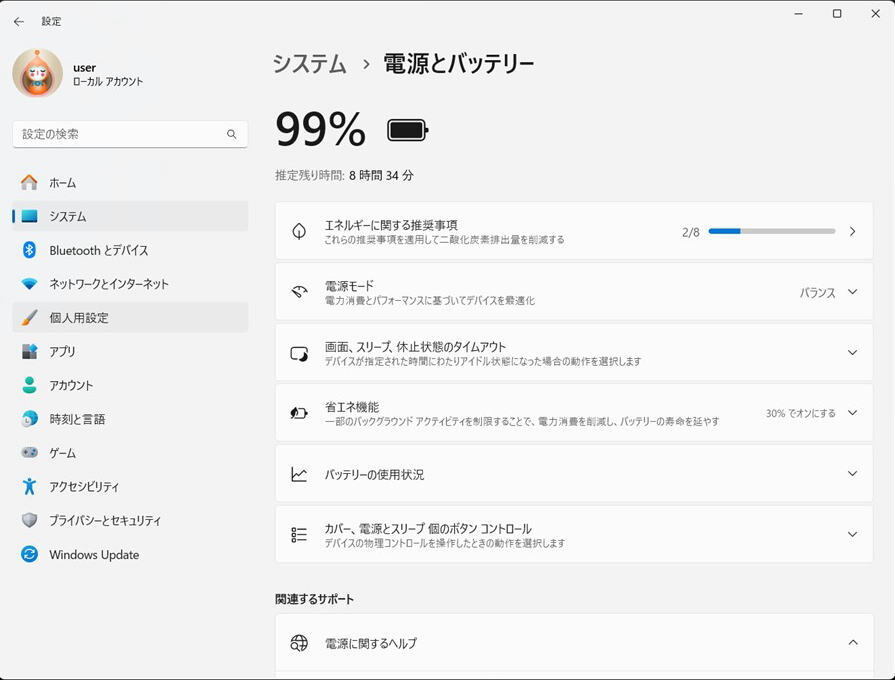Click the battery usage graph icon
895x680 pixels.
tap(299, 474)
